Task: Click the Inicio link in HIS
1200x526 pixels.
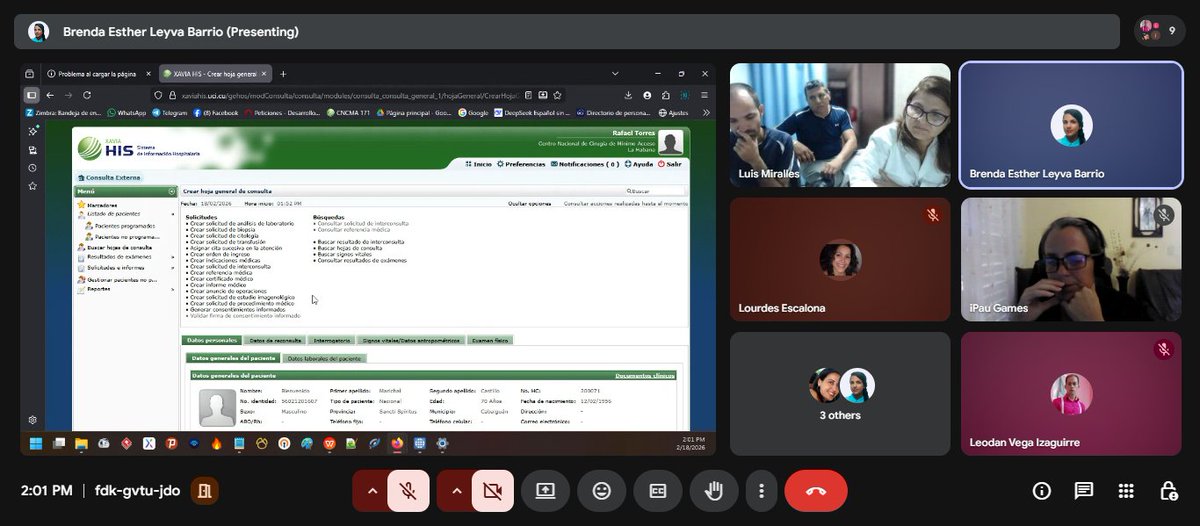Action: tap(478, 163)
